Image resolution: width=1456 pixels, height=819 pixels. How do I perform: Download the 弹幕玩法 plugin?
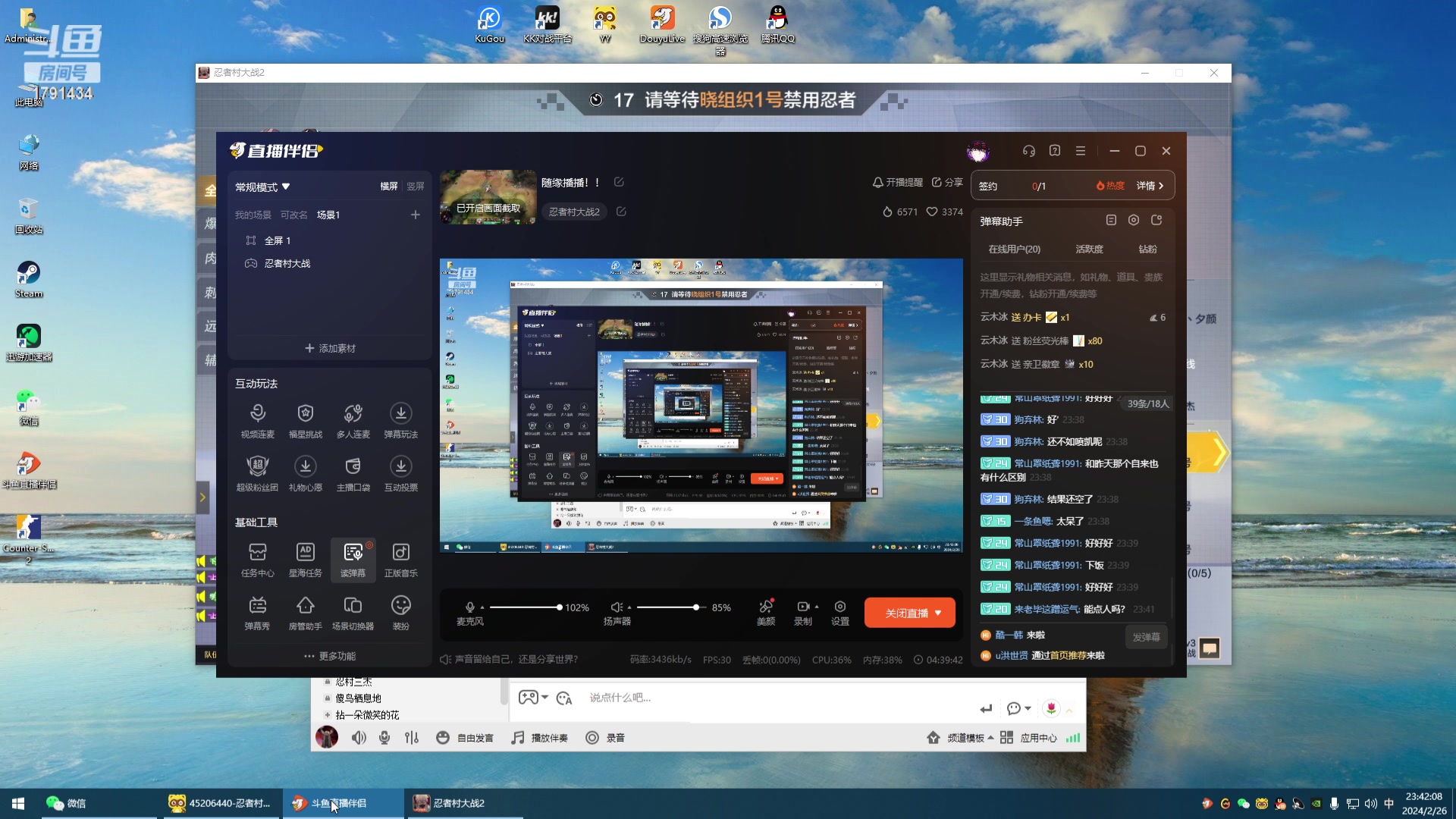click(x=401, y=421)
